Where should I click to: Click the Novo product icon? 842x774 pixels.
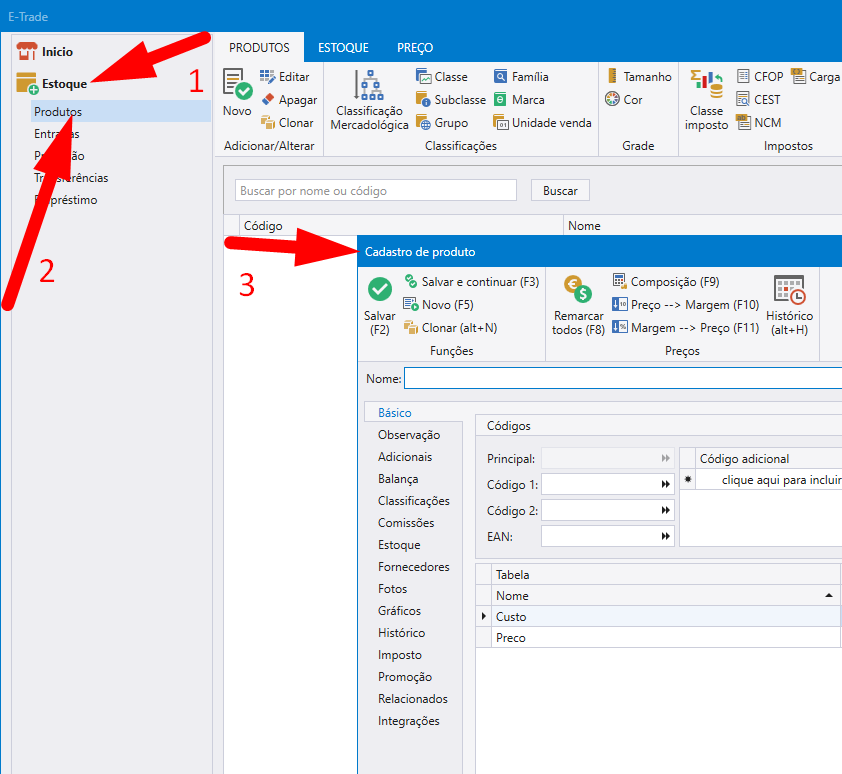(237, 84)
